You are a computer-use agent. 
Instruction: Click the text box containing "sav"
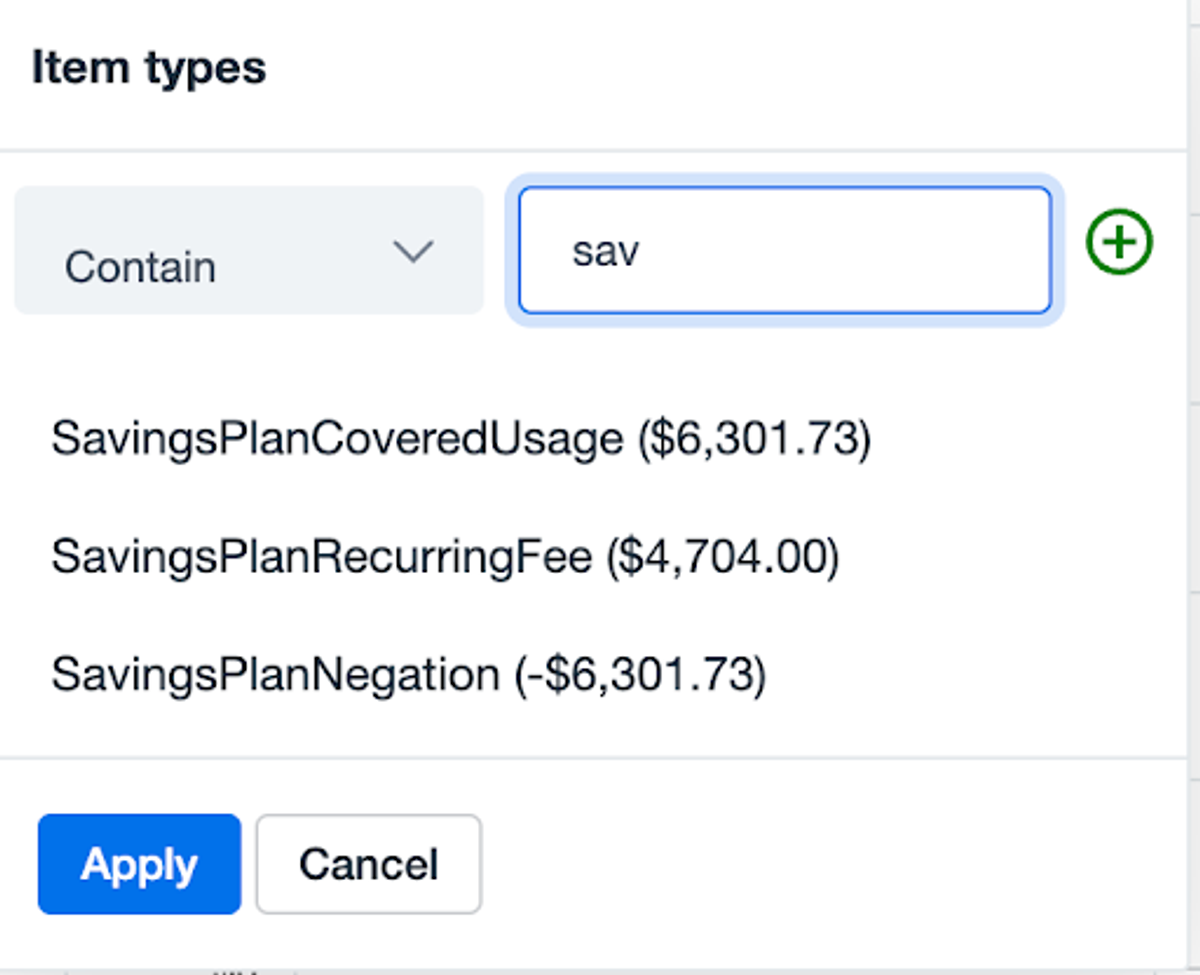pyautogui.click(x=785, y=250)
